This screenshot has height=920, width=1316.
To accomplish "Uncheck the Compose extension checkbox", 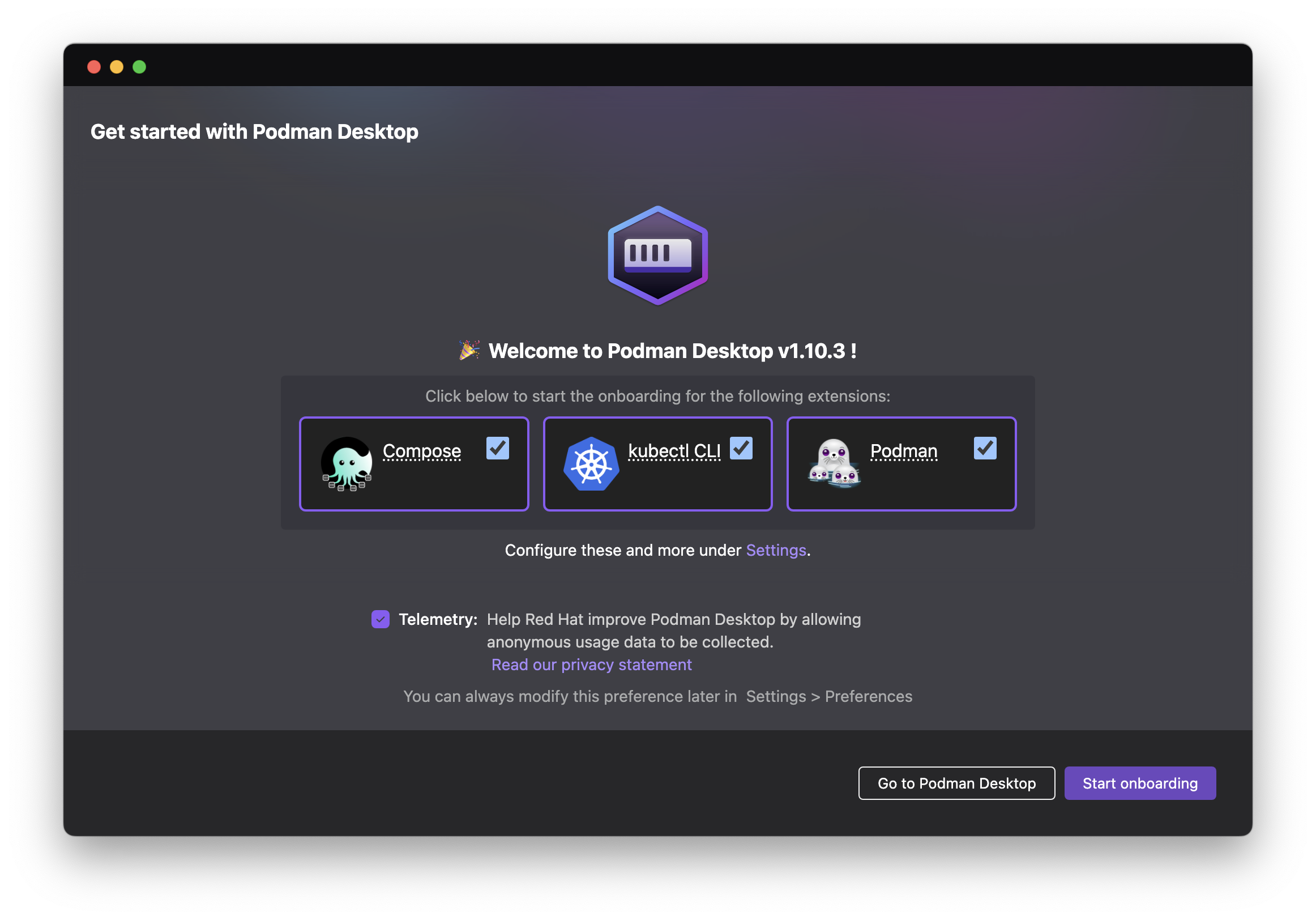I will click(498, 448).
